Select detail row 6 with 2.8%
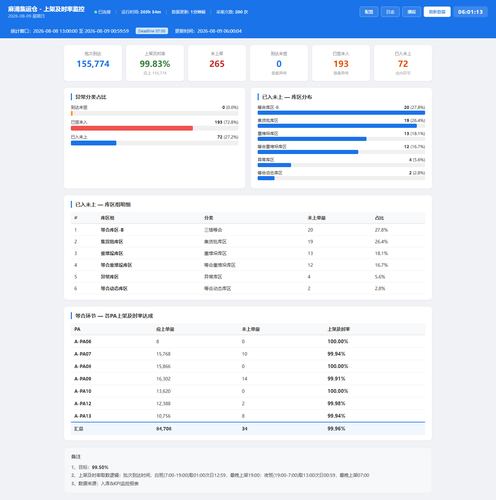The height and width of the screenshot is (500, 496). [x=248, y=288]
